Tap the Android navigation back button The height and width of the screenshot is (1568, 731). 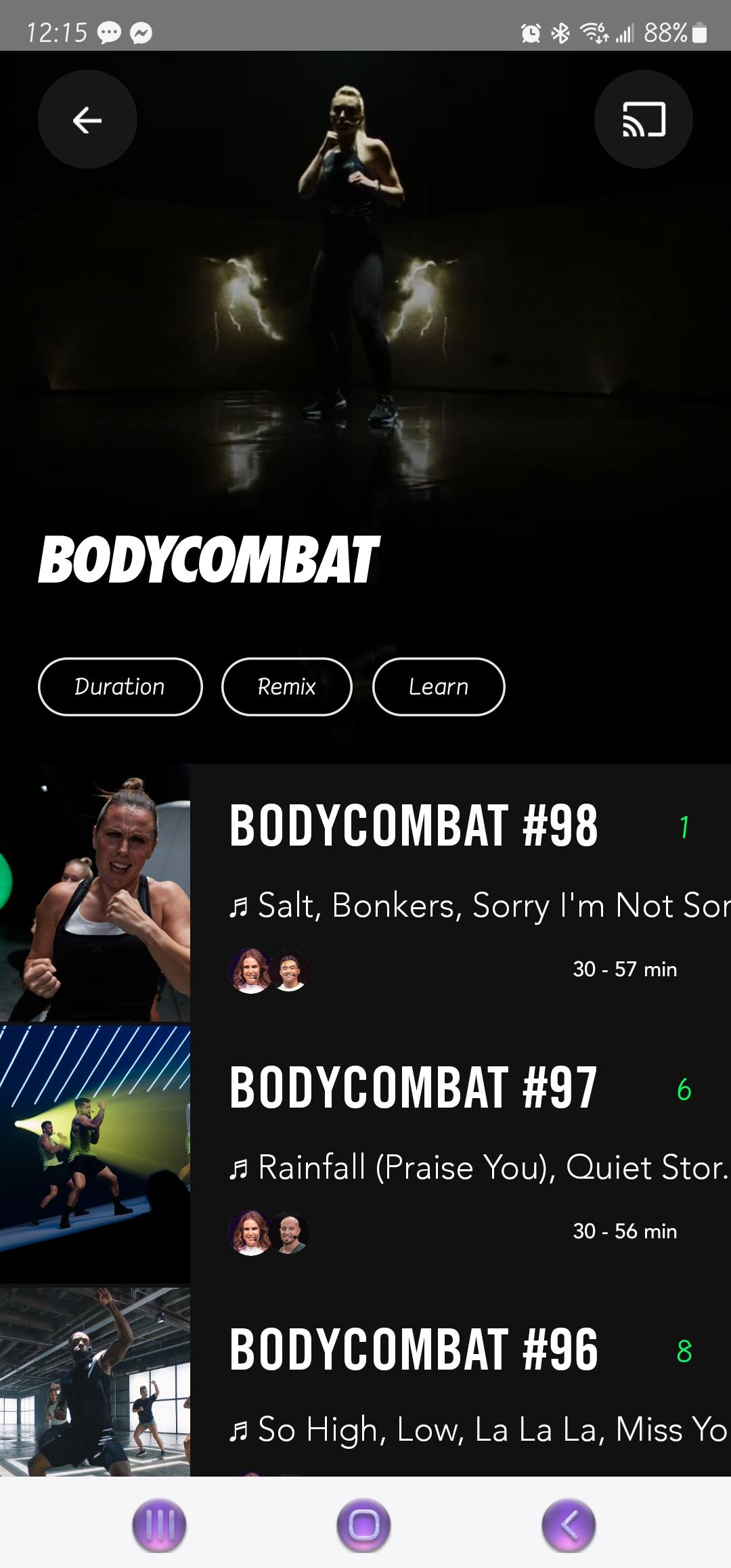(569, 1525)
